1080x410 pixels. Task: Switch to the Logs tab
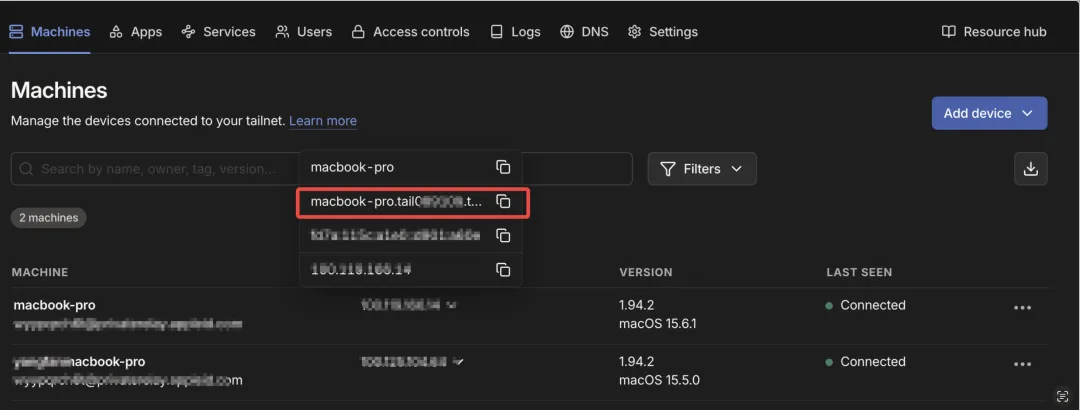coord(515,32)
